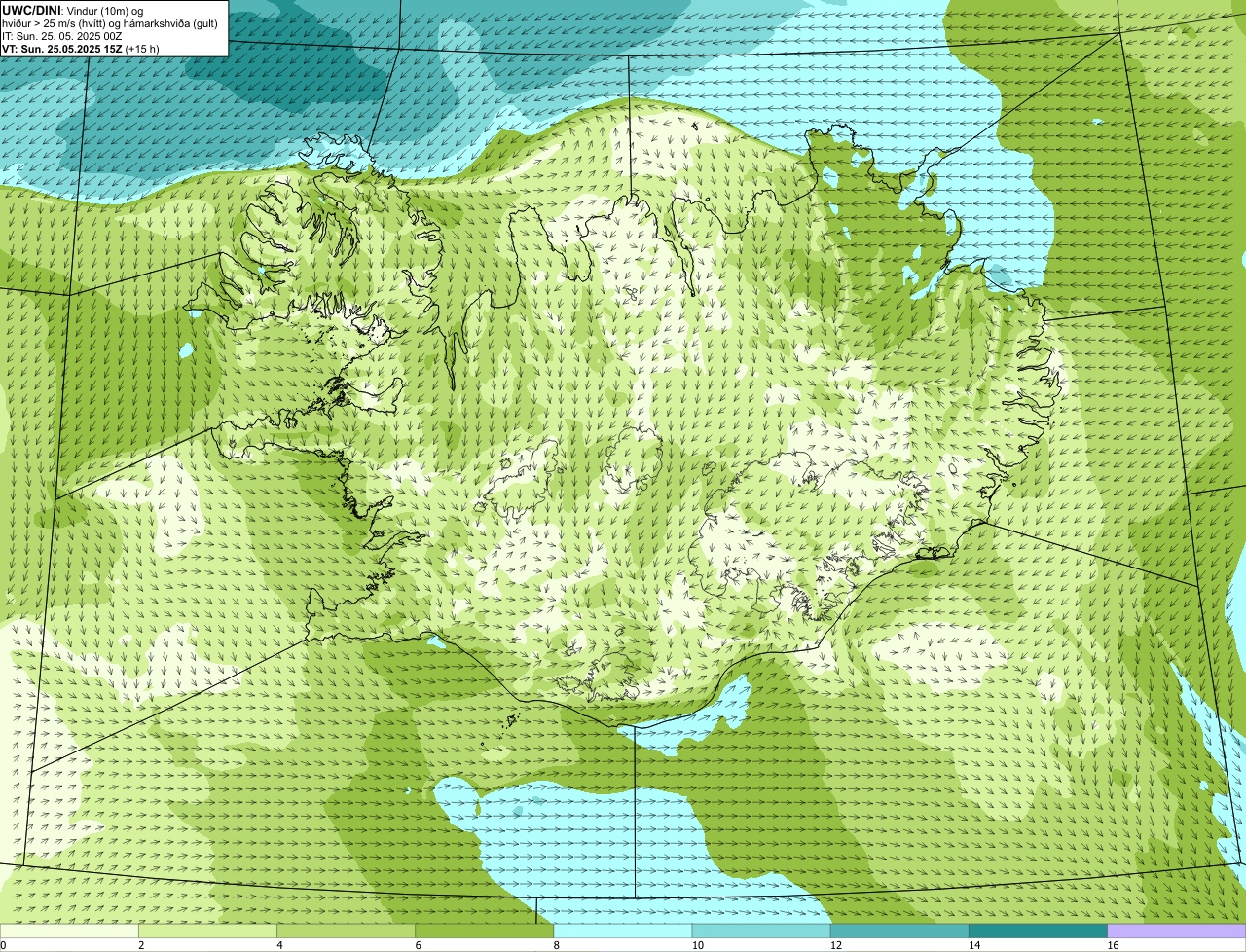The height and width of the screenshot is (952, 1246).
Task: Click the 'VT: Sun. 25.05.2025 15Z (+15 h)' line
Action: [81, 49]
